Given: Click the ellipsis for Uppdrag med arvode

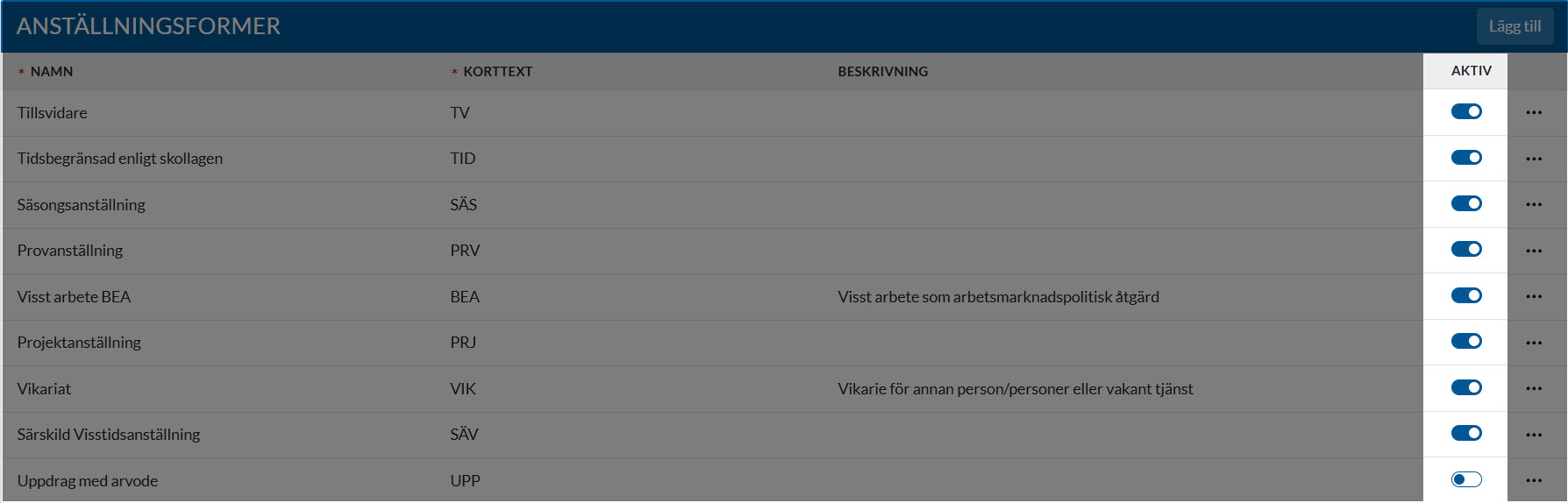Looking at the screenshot, I should pos(1533,480).
